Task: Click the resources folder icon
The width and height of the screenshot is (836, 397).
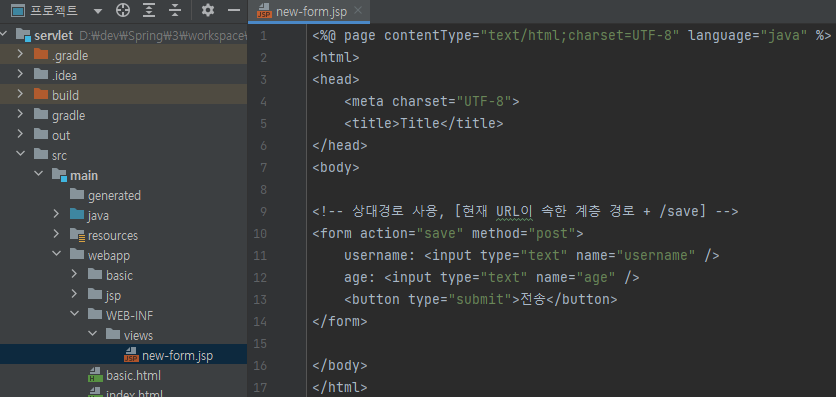Action: 77,235
